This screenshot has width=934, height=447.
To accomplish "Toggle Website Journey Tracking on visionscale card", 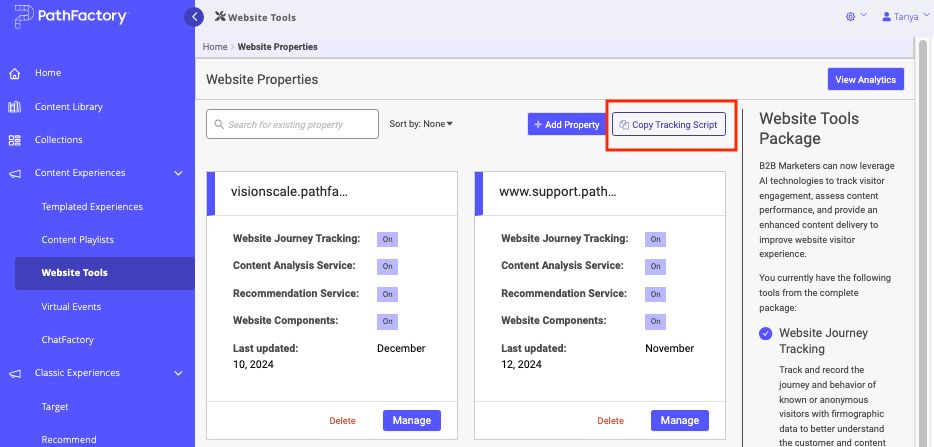I will [387, 240].
